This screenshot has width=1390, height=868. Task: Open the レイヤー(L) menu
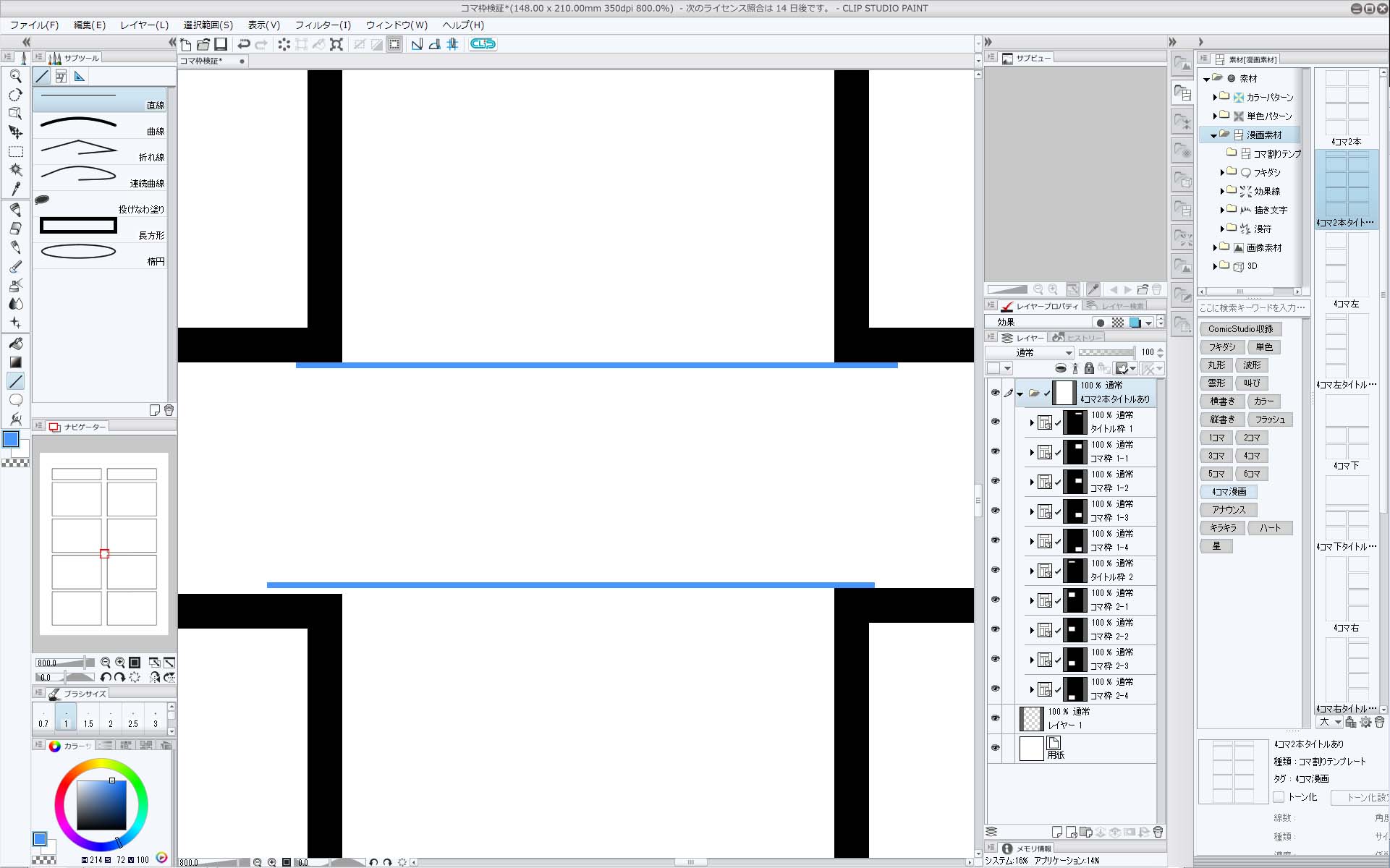point(144,25)
